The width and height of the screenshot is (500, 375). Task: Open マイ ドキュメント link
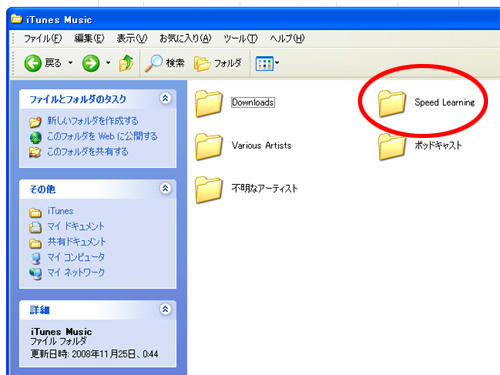pos(76,226)
